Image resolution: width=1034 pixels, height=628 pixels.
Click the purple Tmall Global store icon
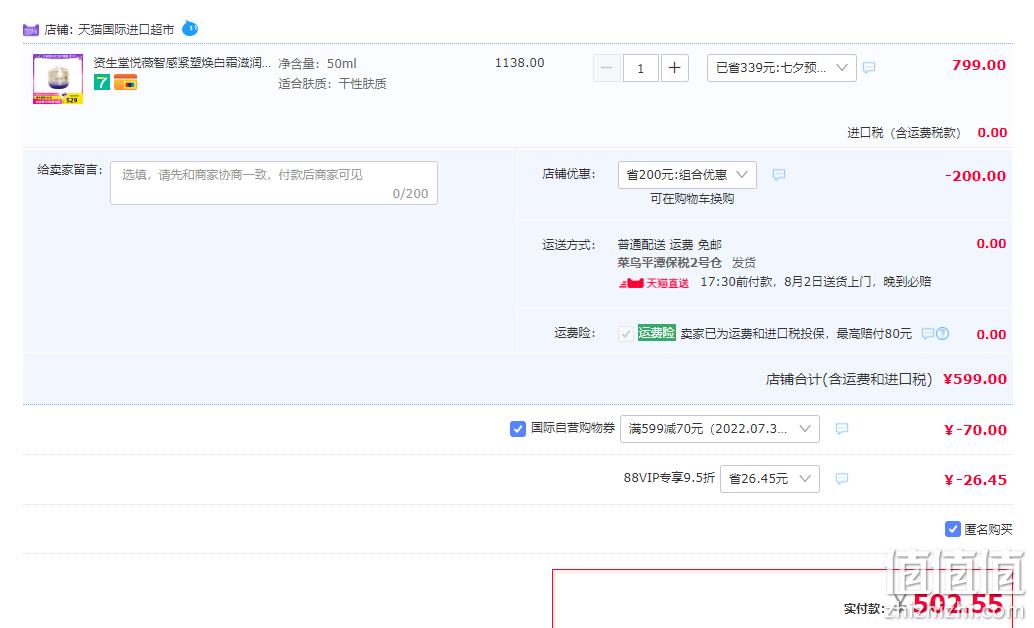coord(31,30)
